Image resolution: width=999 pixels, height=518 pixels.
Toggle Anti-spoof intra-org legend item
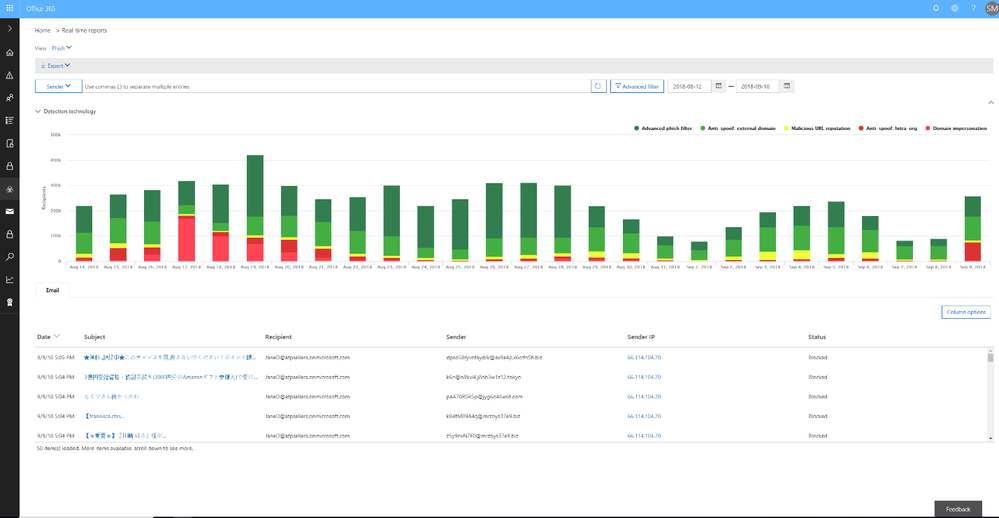888,128
